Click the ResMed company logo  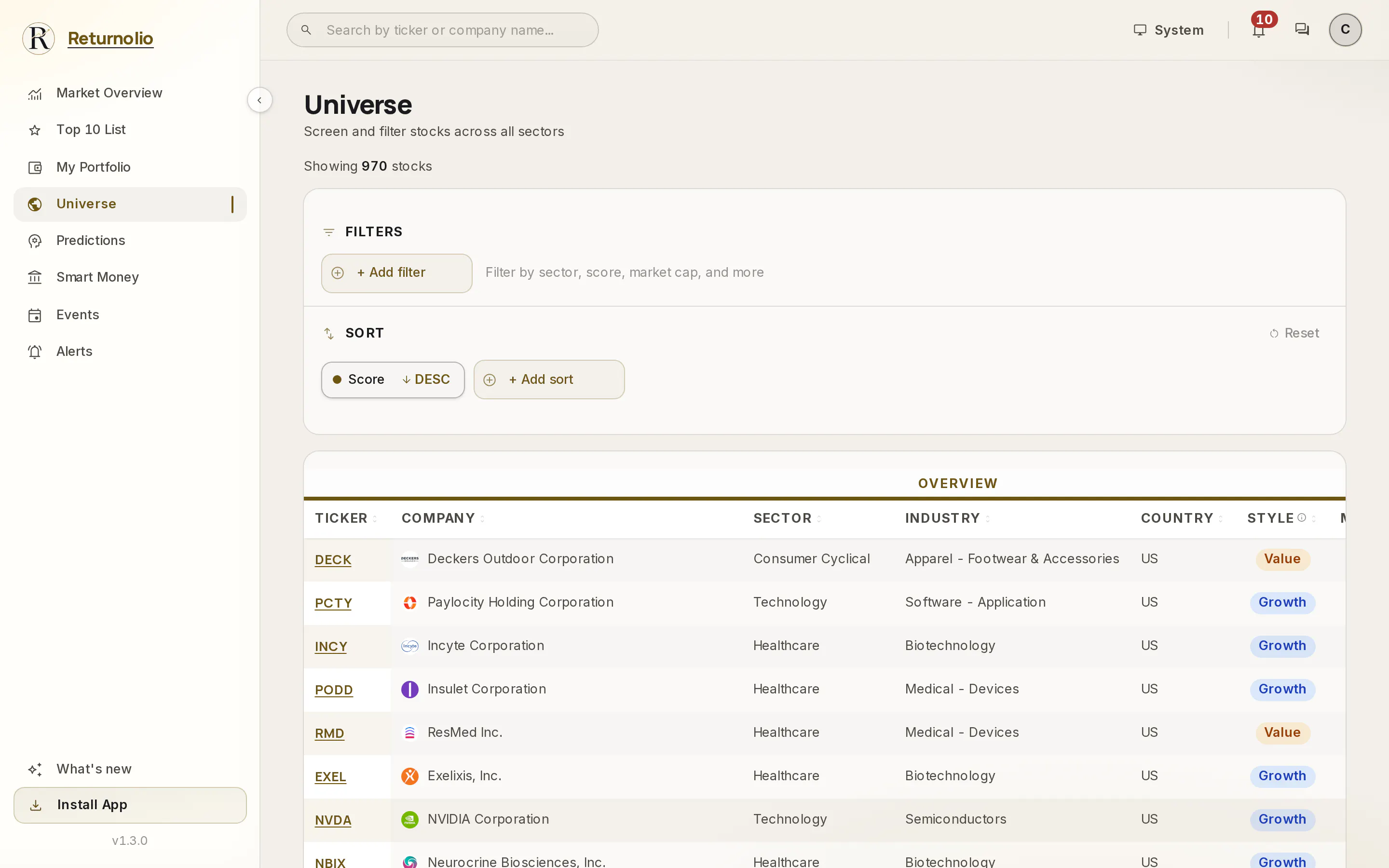coord(410,732)
